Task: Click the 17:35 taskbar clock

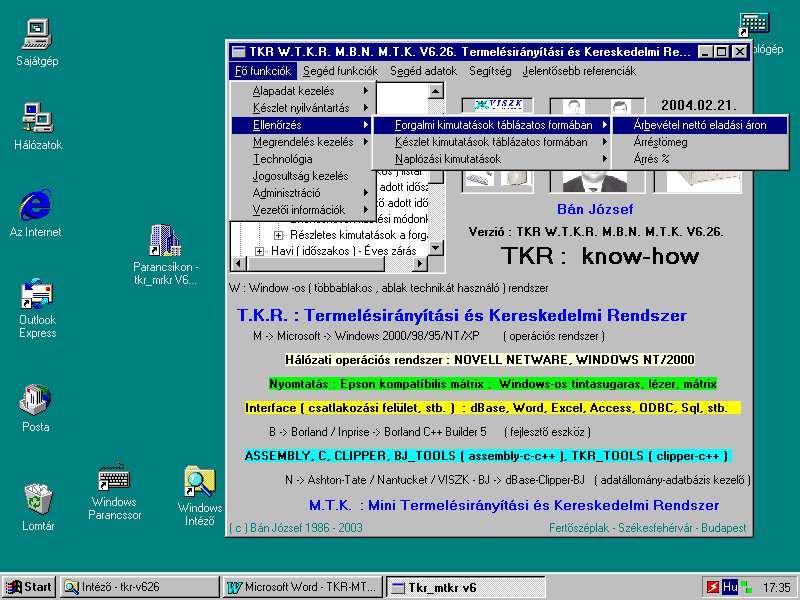Action: point(776,587)
